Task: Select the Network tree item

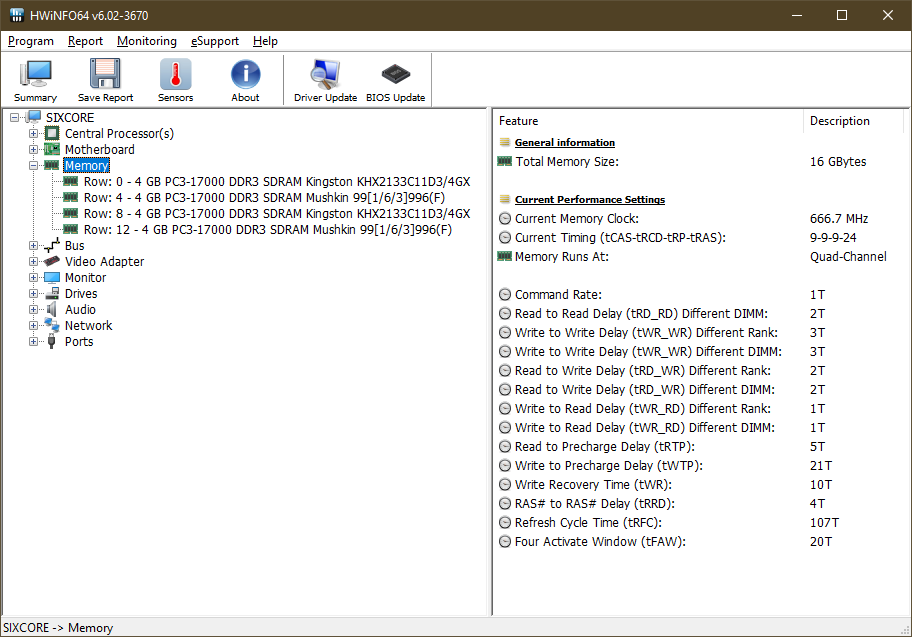Action: 88,325
